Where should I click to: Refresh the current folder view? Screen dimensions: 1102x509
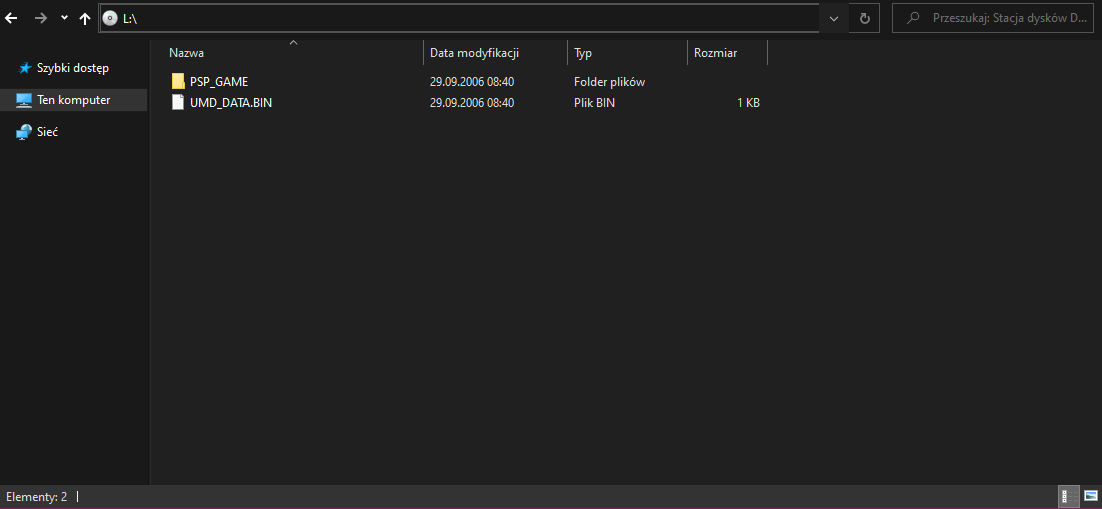(x=865, y=19)
